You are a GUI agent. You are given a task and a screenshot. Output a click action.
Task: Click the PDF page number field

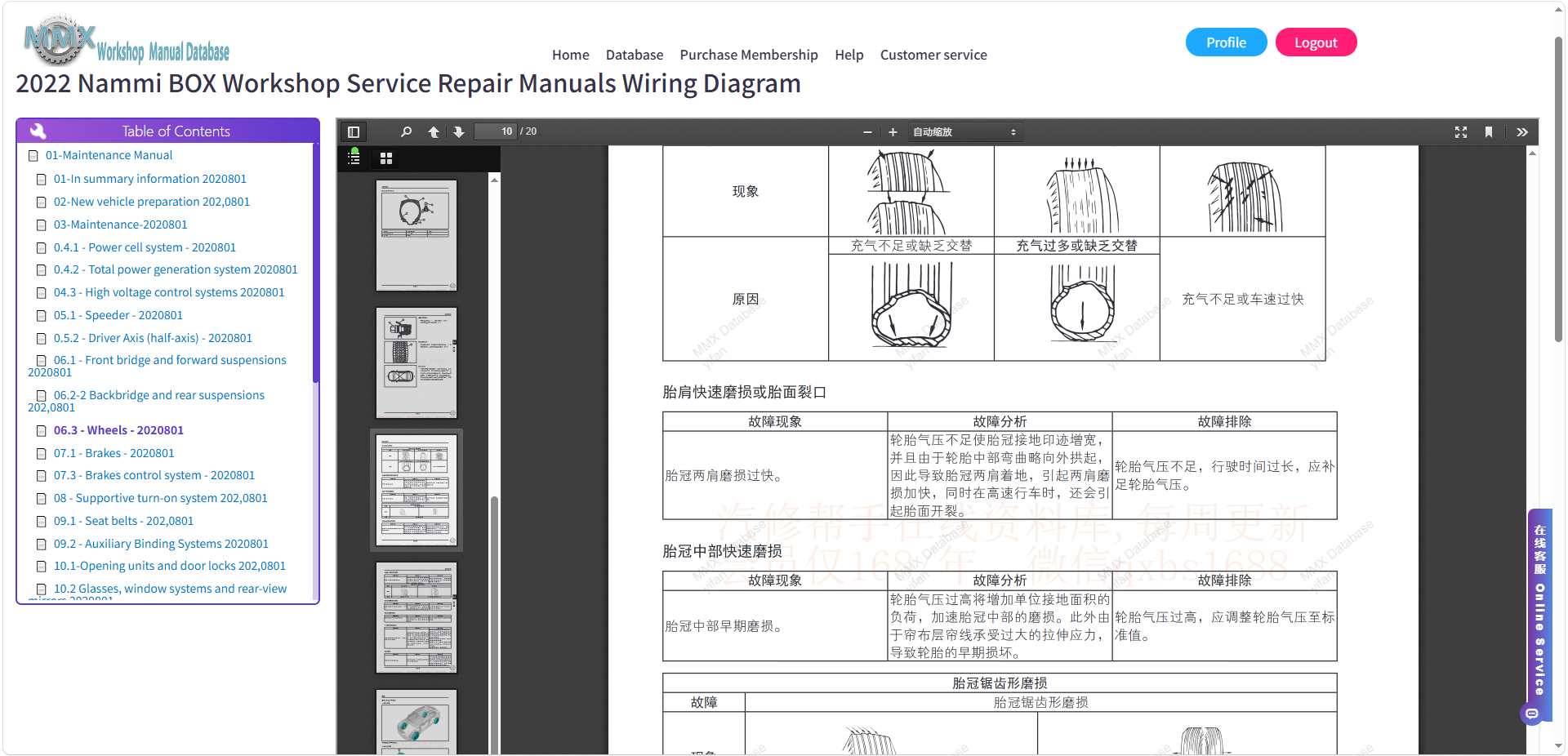[x=496, y=131]
